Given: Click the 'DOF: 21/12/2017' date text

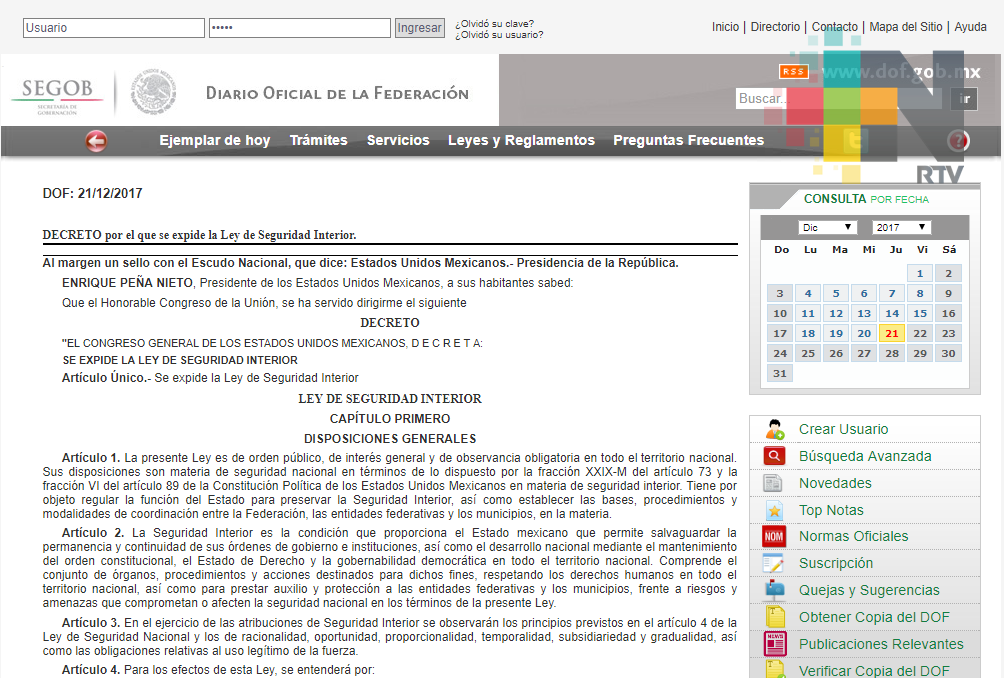Looking at the screenshot, I should [x=92, y=193].
